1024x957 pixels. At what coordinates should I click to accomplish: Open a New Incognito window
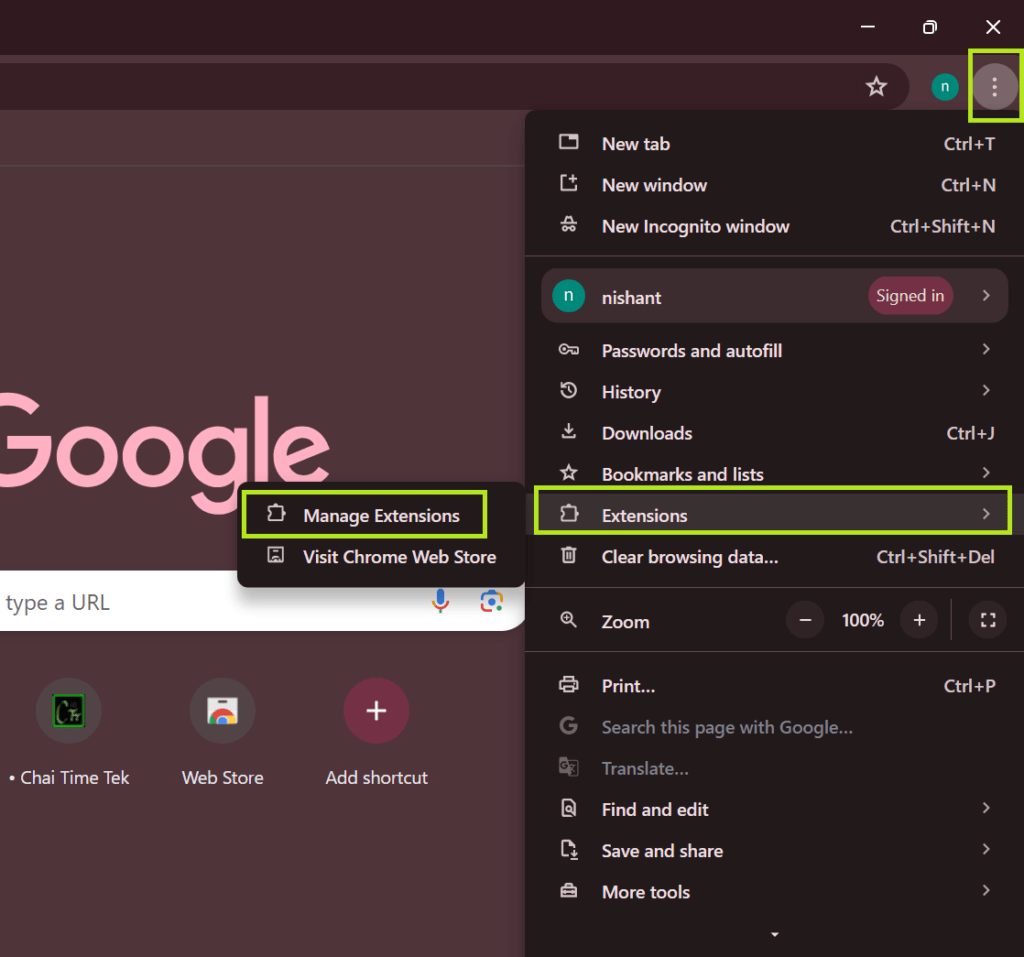tap(776, 226)
